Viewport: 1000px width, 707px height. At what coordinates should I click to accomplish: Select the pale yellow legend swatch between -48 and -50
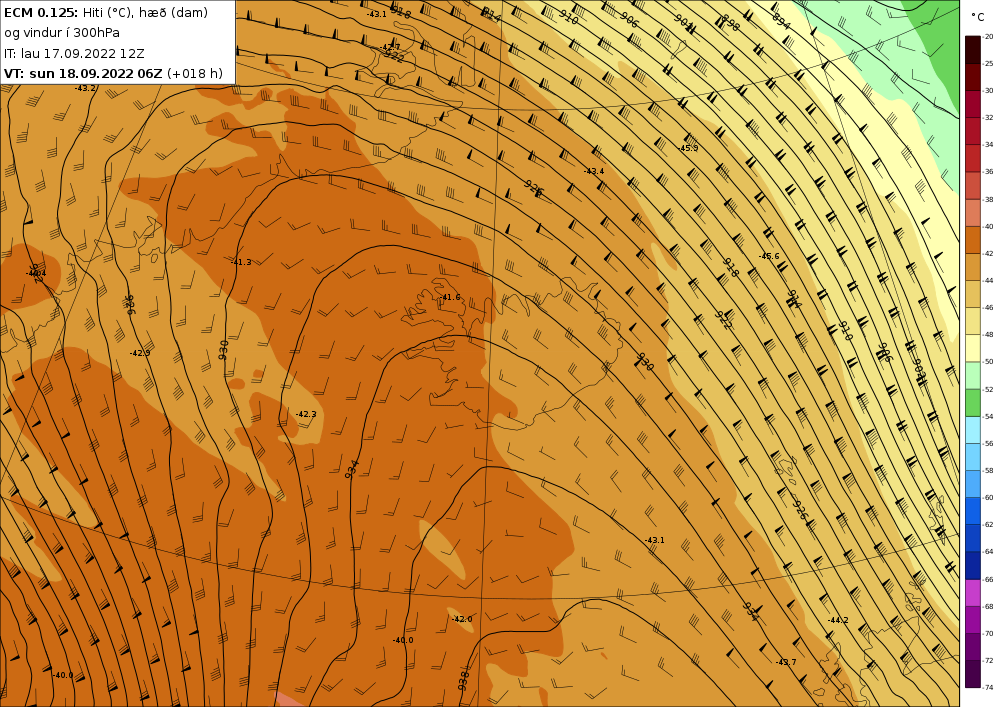pyautogui.click(x=973, y=348)
